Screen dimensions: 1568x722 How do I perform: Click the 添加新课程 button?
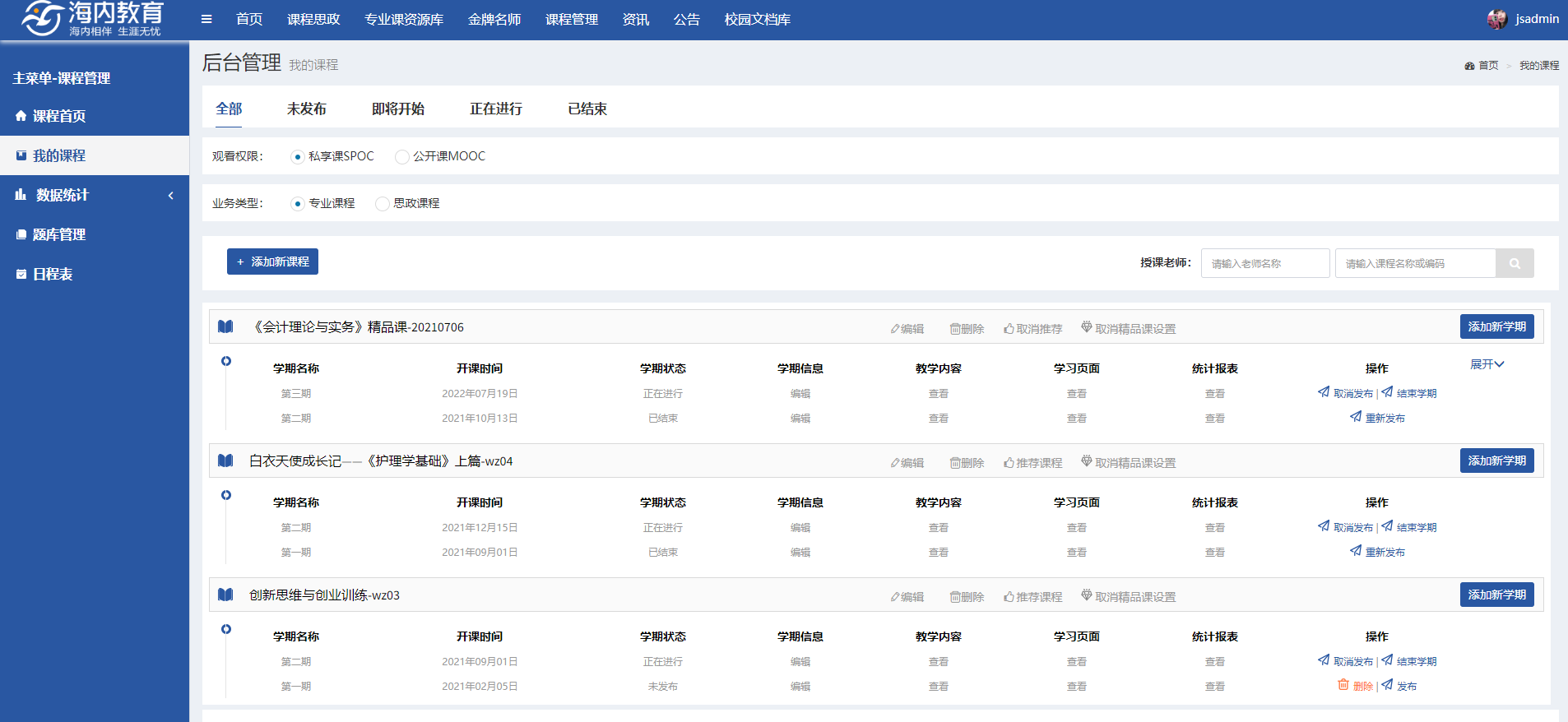[x=272, y=261]
